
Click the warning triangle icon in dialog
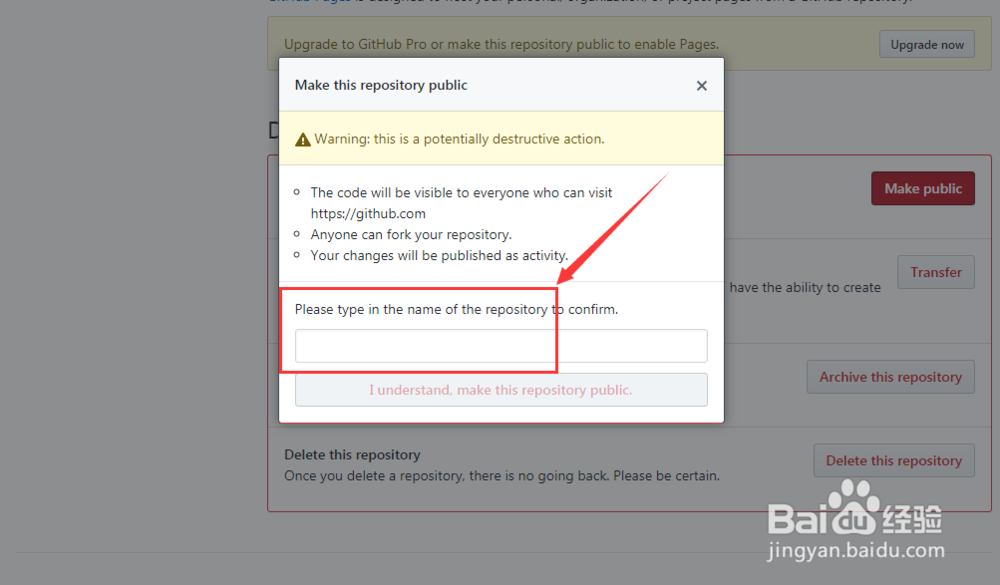(x=303, y=140)
